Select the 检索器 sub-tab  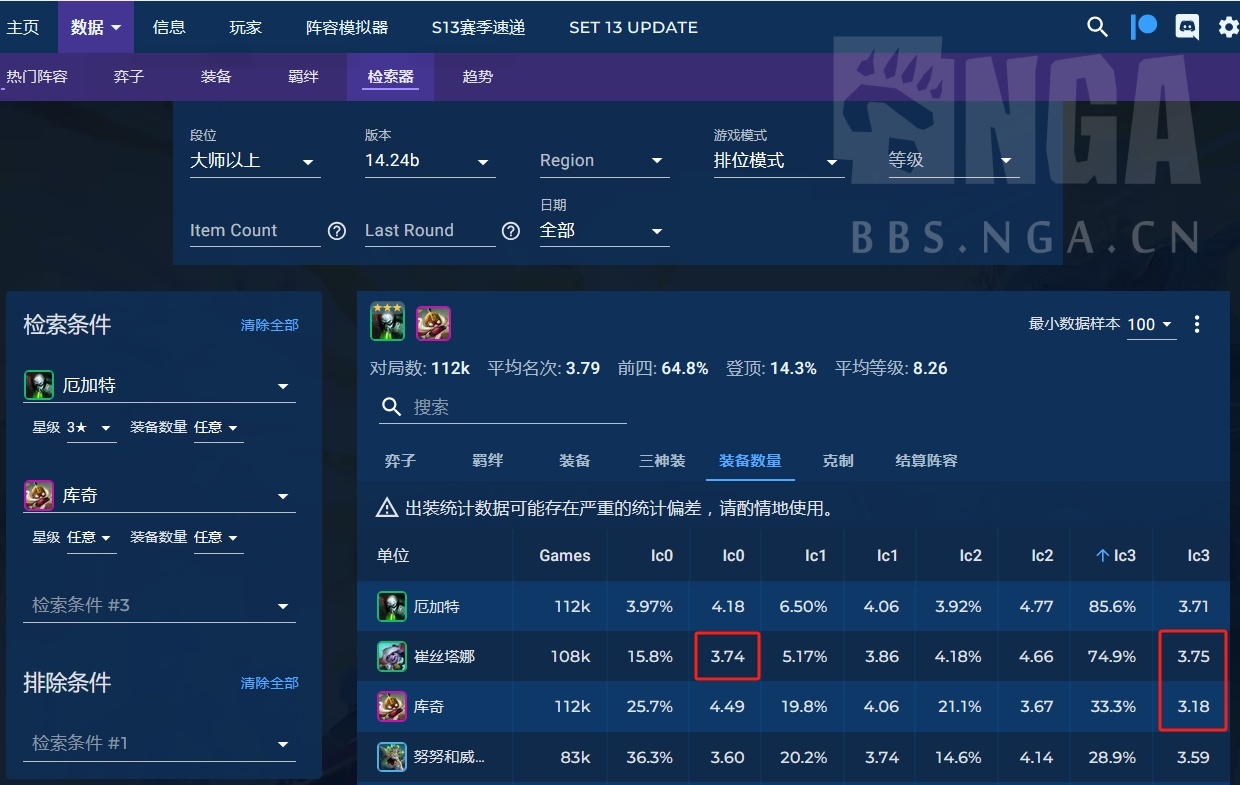click(390, 76)
